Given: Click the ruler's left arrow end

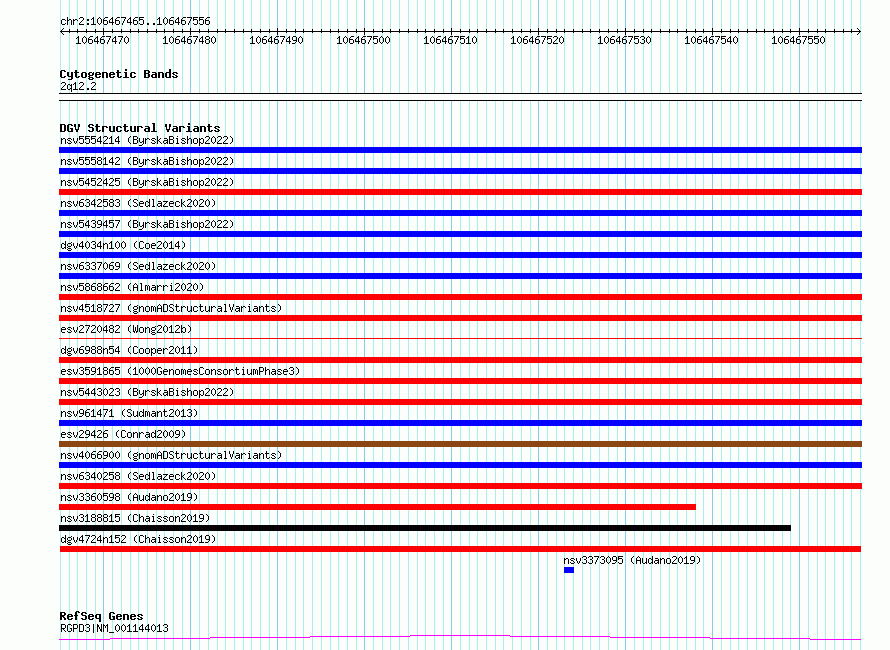Looking at the screenshot, I should point(61,32).
